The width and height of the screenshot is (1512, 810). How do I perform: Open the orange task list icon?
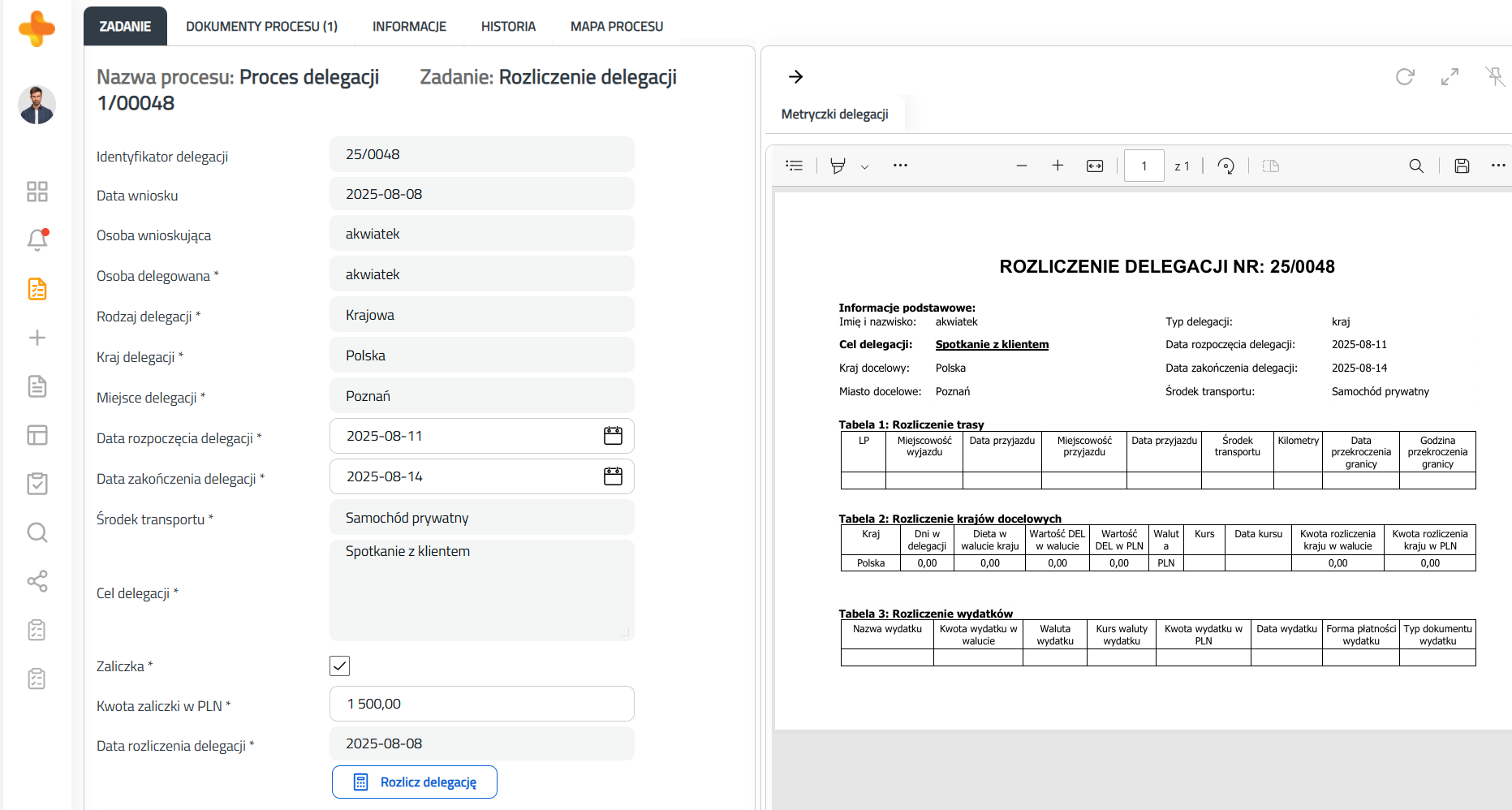click(37, 289)
